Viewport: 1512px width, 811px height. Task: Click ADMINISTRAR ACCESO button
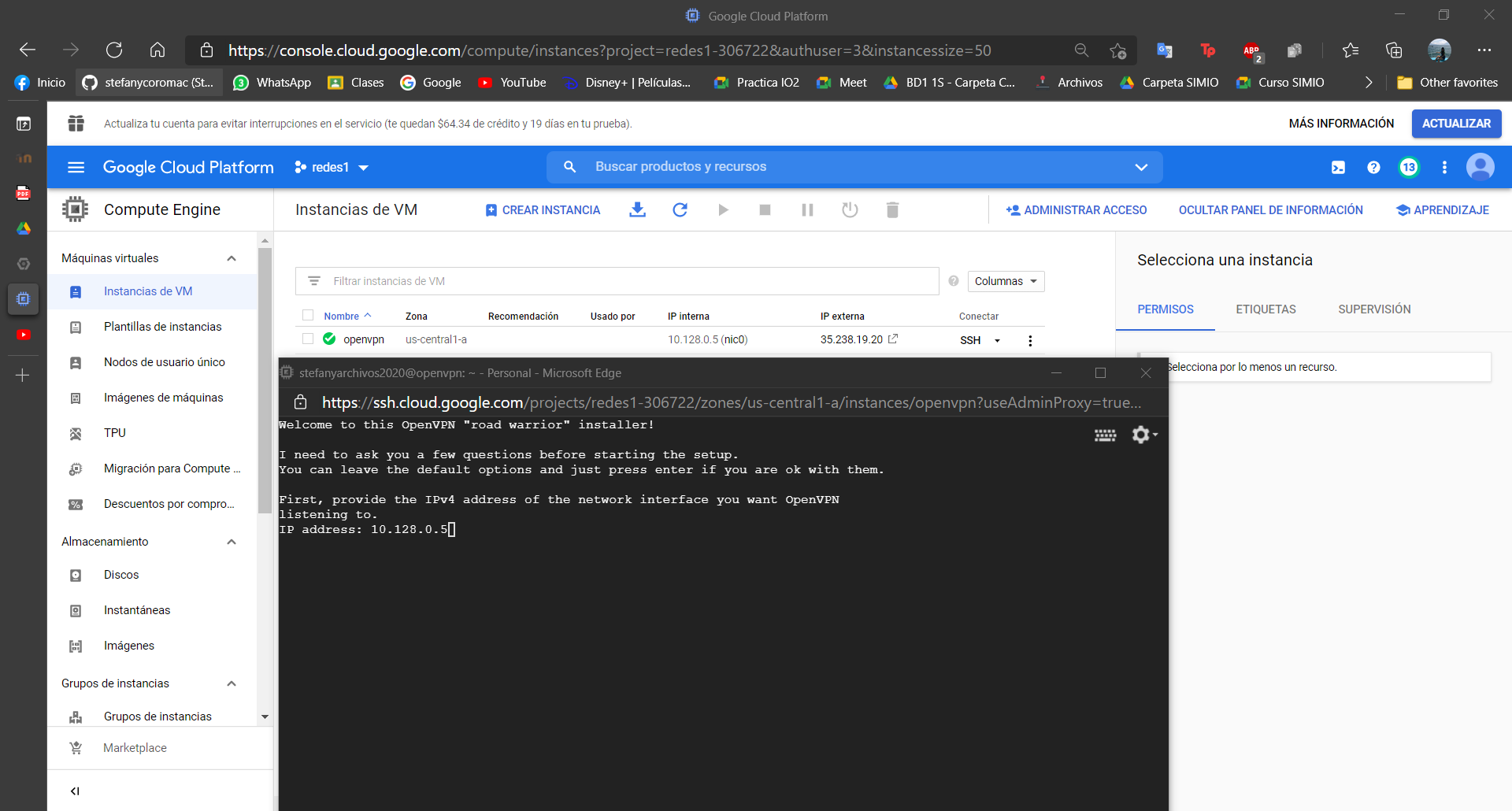(1077, 210)
